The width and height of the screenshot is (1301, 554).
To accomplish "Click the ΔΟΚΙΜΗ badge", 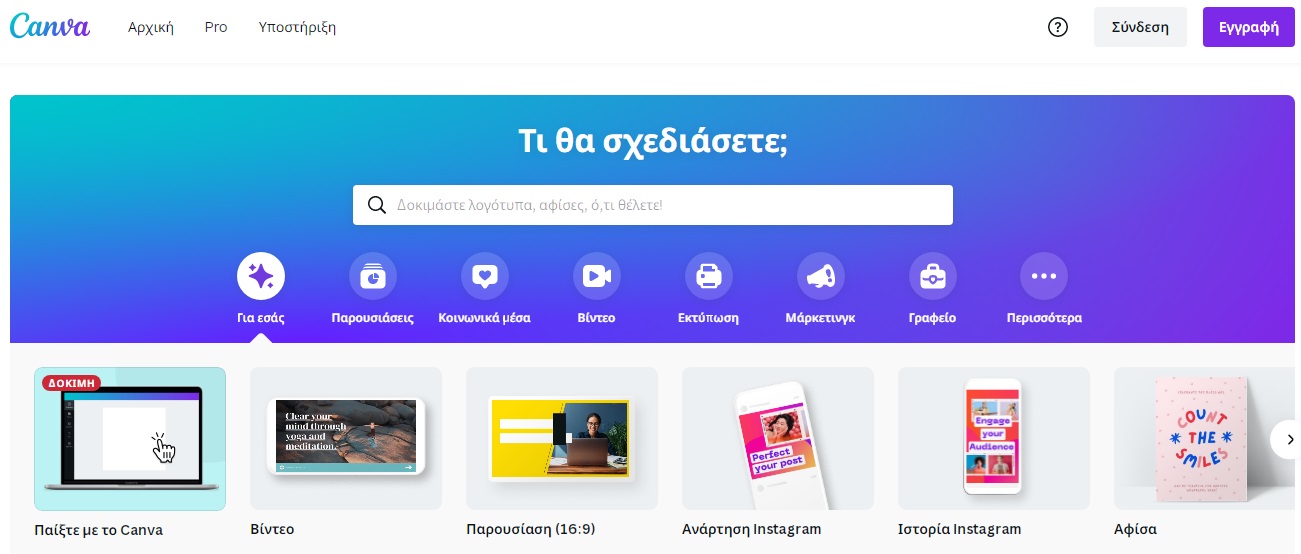I will 71,383.
